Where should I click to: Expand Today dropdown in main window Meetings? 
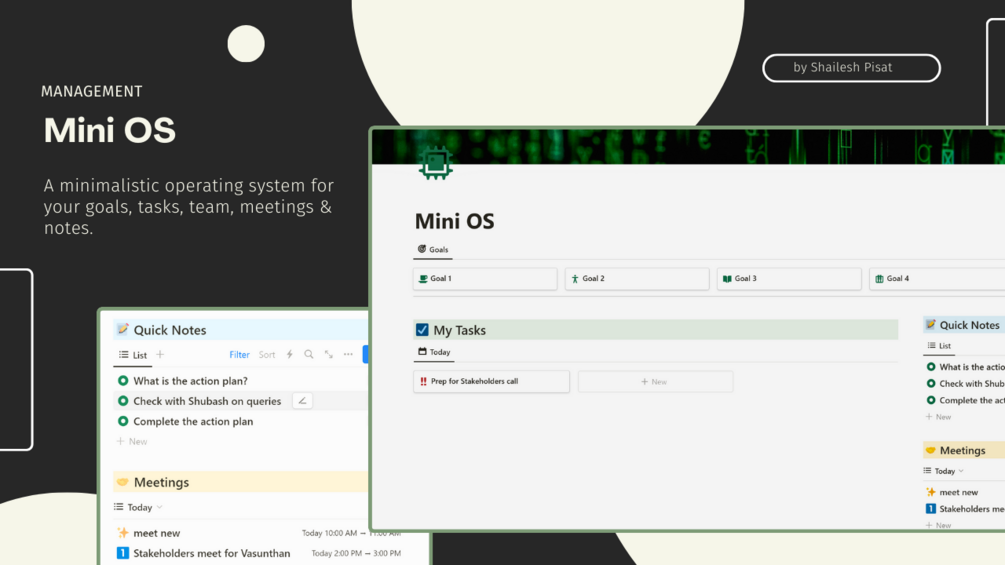[x=943, y=471]
